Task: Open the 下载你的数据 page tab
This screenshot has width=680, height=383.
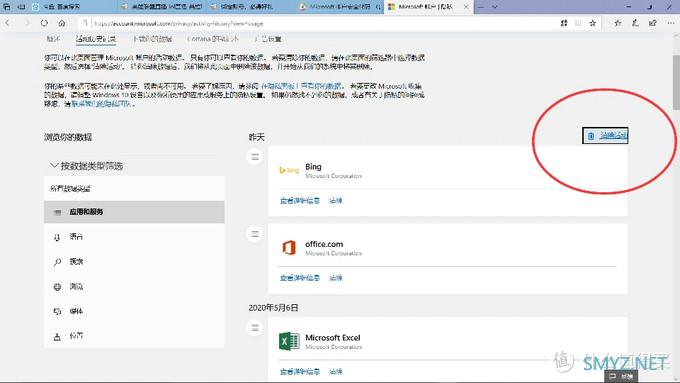Action: click(x=152, y=39)
